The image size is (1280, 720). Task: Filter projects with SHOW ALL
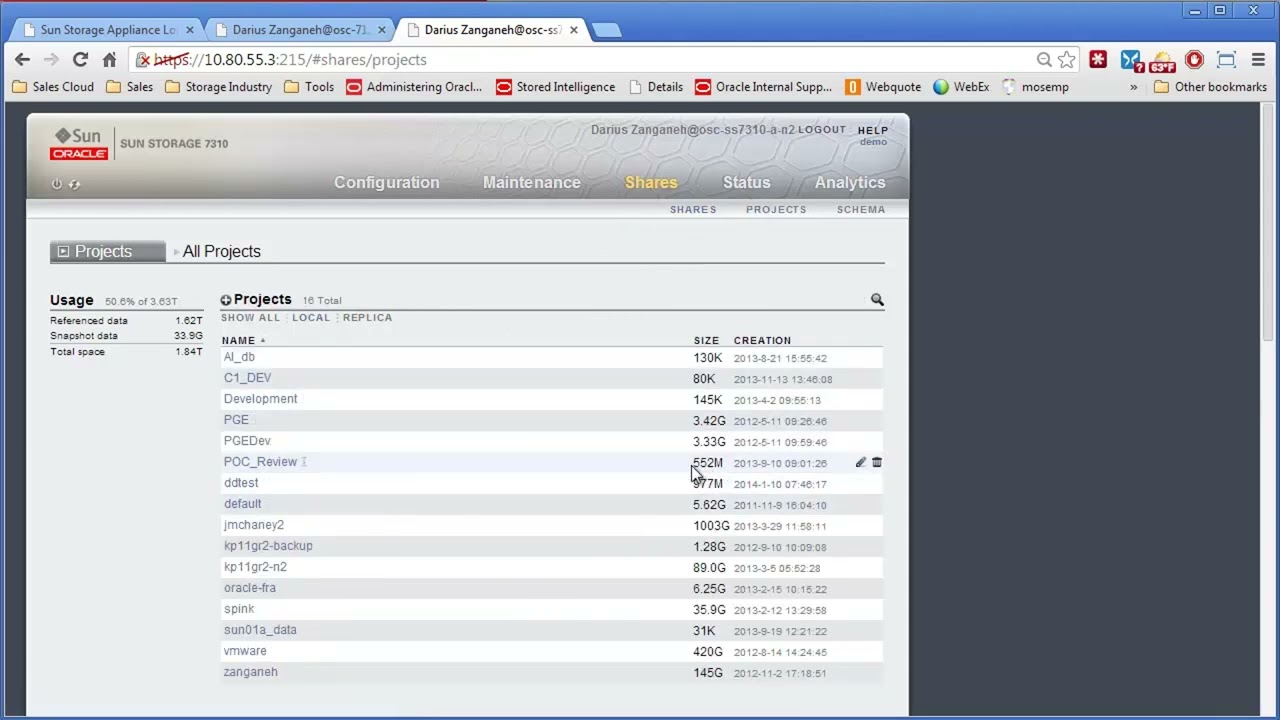(x=250, y=318)
